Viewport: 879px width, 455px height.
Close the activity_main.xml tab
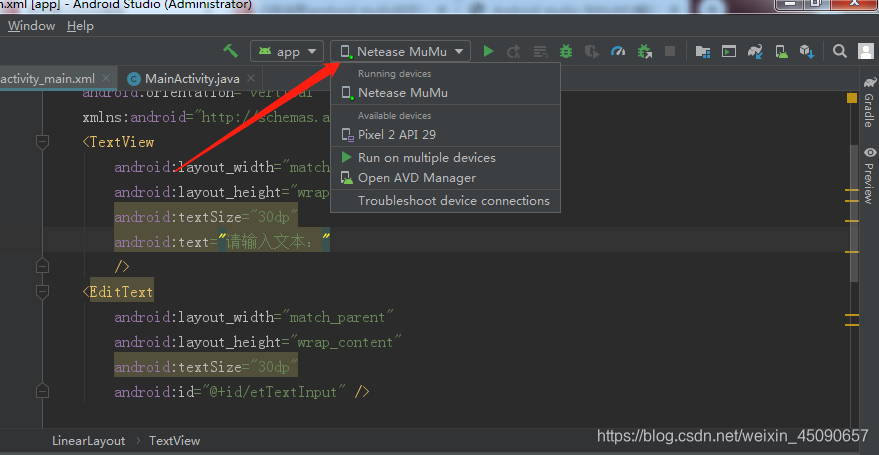108,78
